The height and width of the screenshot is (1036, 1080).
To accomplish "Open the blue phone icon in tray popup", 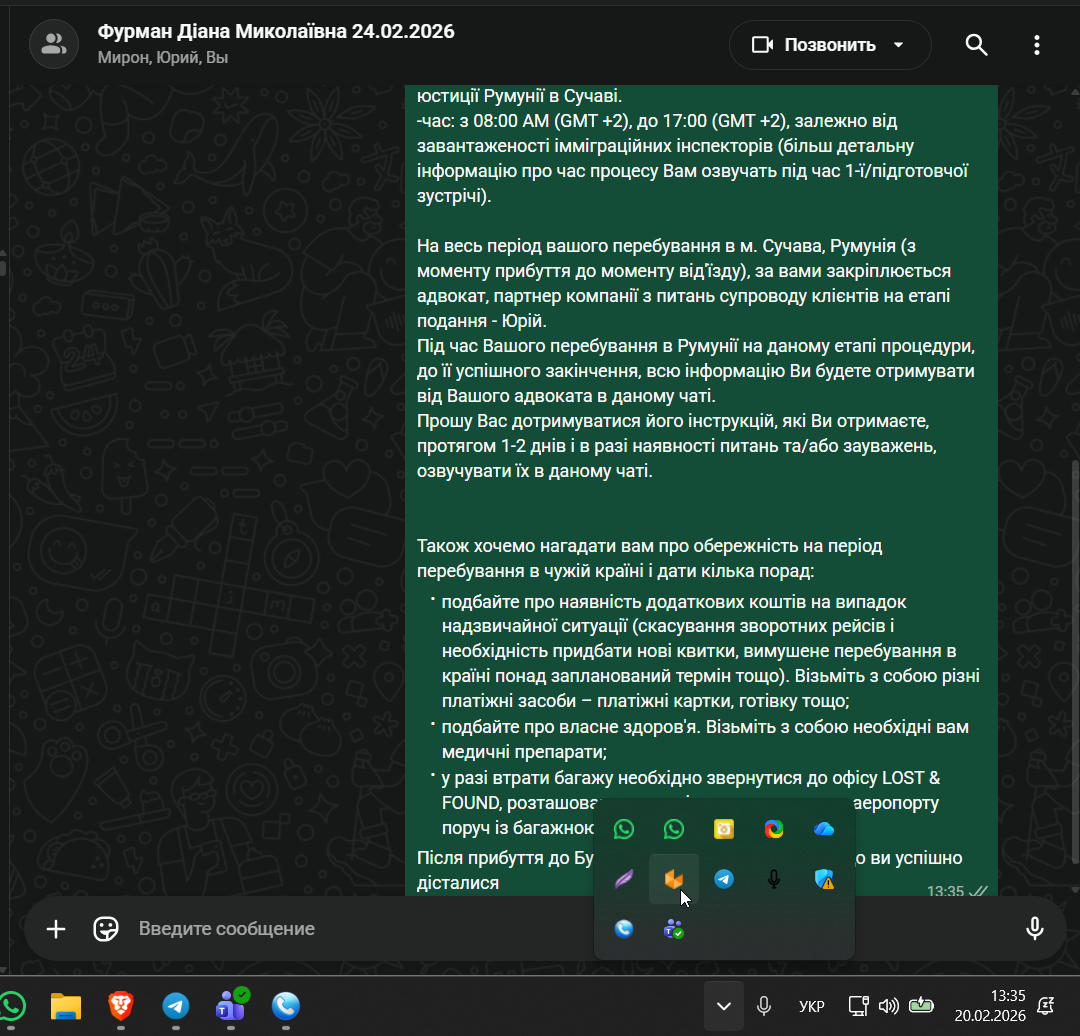I will pos(623,929).
